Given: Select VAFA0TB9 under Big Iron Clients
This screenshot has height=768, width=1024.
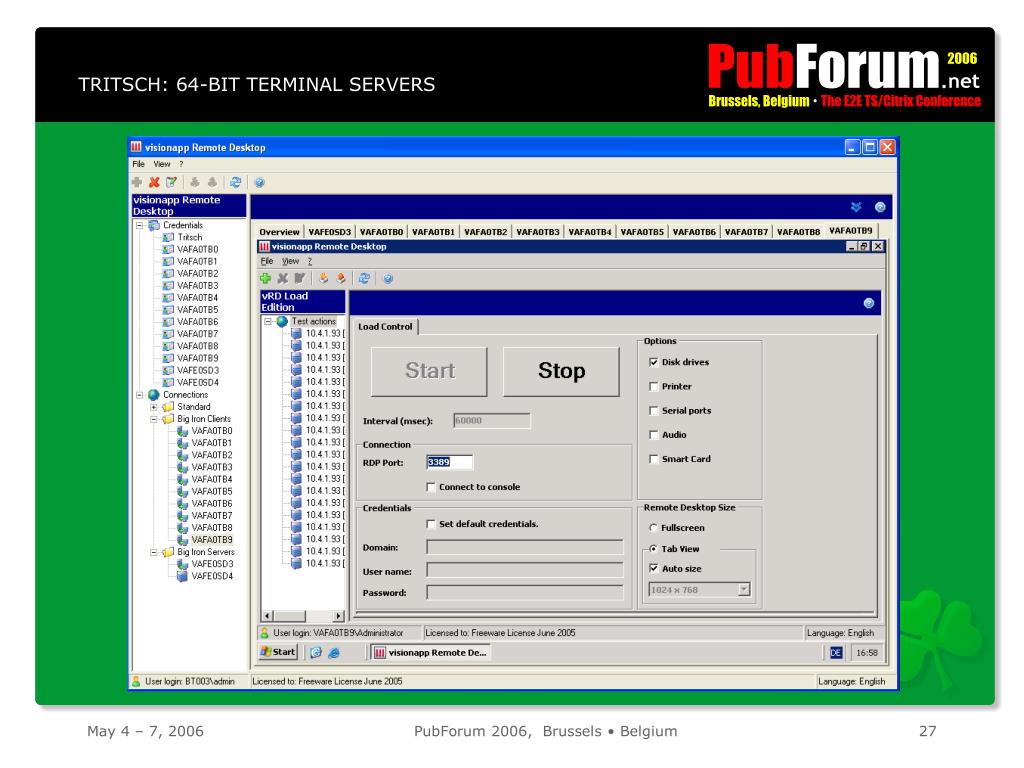Looking at the screenshot, I should [x=212, y=540].
